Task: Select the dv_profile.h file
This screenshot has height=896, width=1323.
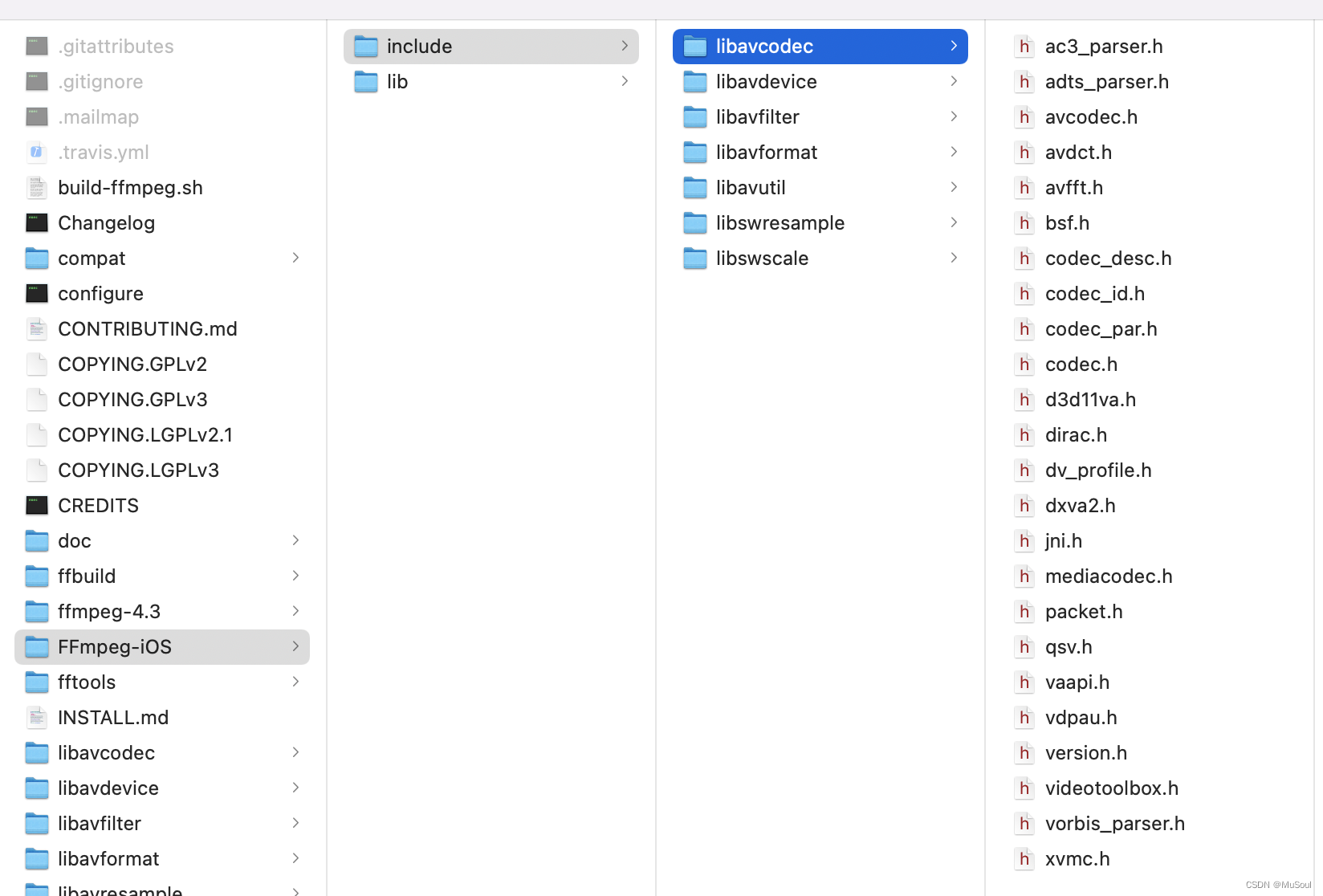Action: [x=1150, y=470]
